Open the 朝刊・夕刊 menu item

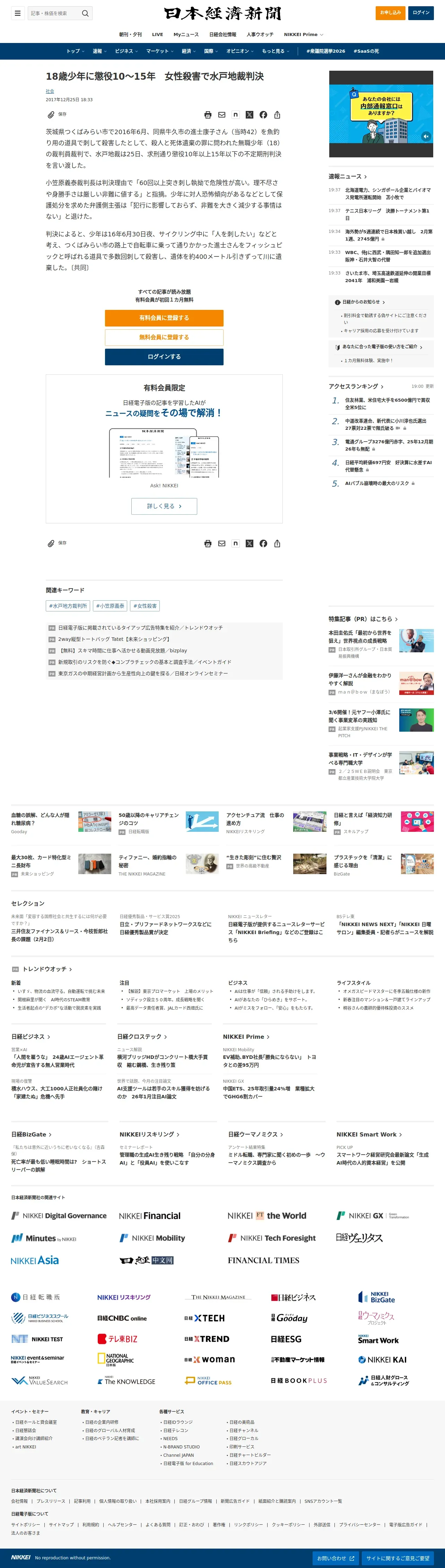tap(130, 35)
